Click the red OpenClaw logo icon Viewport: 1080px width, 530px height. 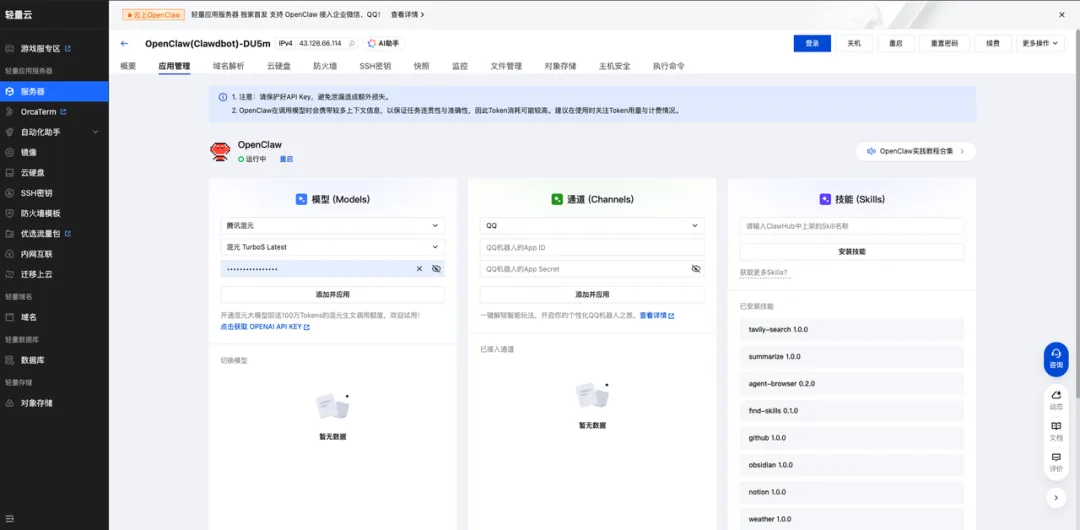point(220,152)
